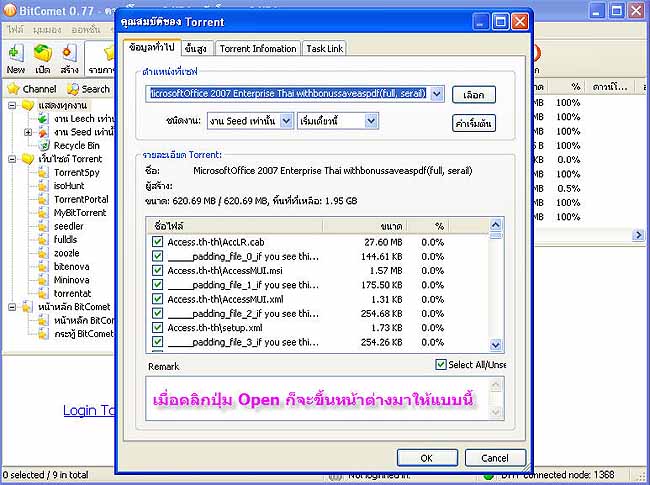Click the Cancel button
Viewport: 650px width, 485px height.
click(x=495, y=458)
